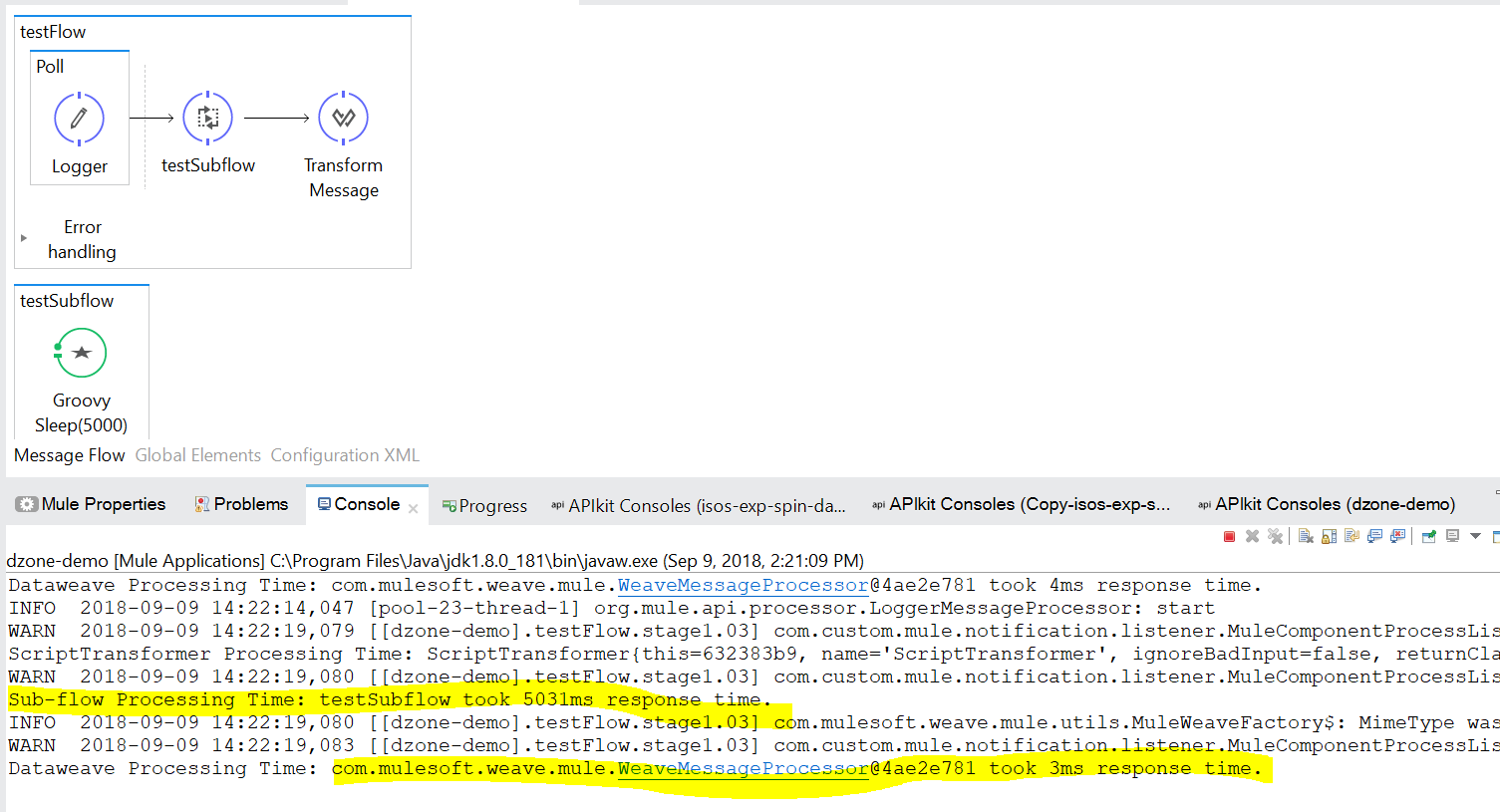Click the WARN line timestamped 14:22:19,083

click(753, 745)
